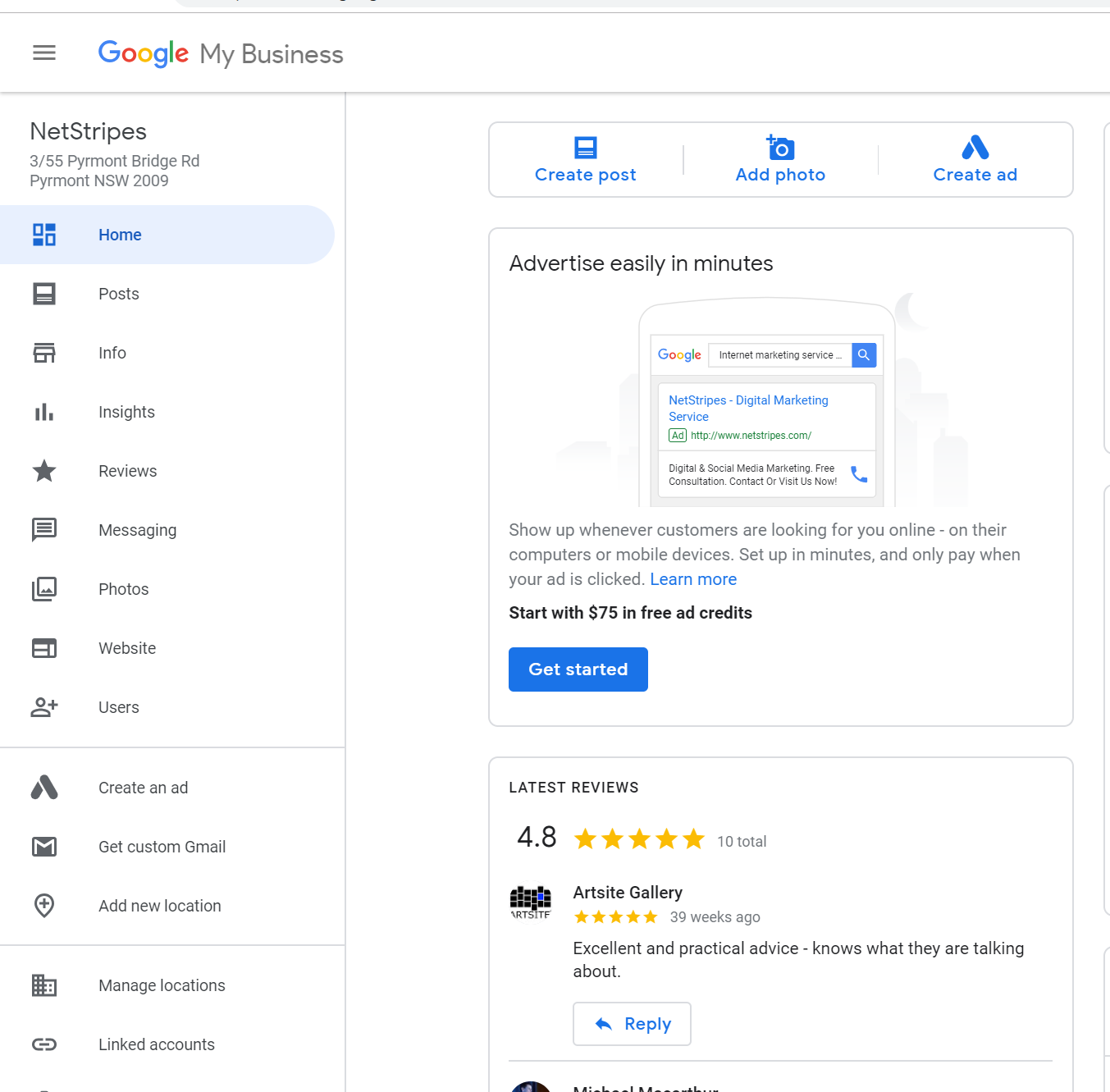This screenshot has width=1110, height=1092.
Task: Click the phone call icon in ad preview
Action: click(x=859, y=474)
